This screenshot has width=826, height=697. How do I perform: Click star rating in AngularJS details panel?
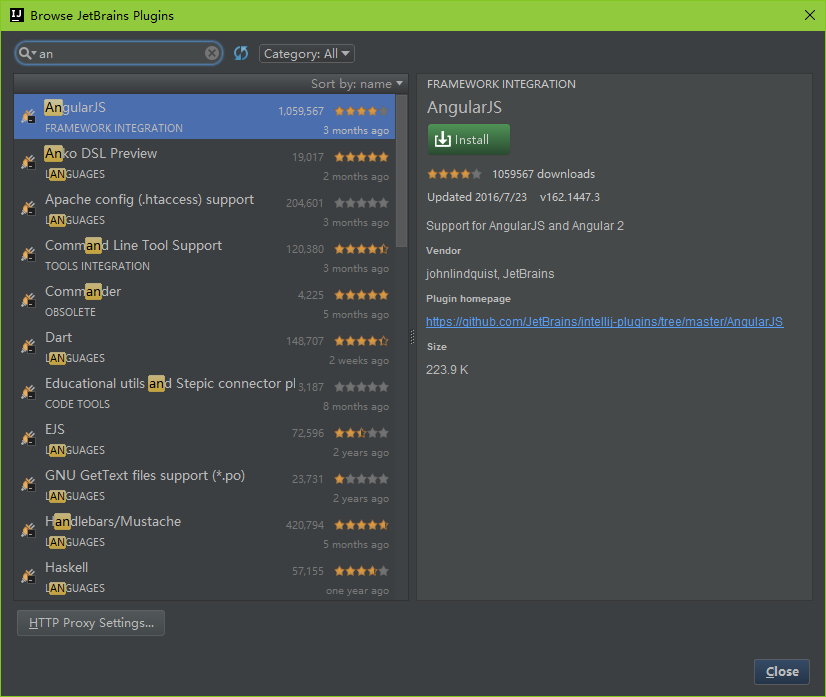[454, 174]
